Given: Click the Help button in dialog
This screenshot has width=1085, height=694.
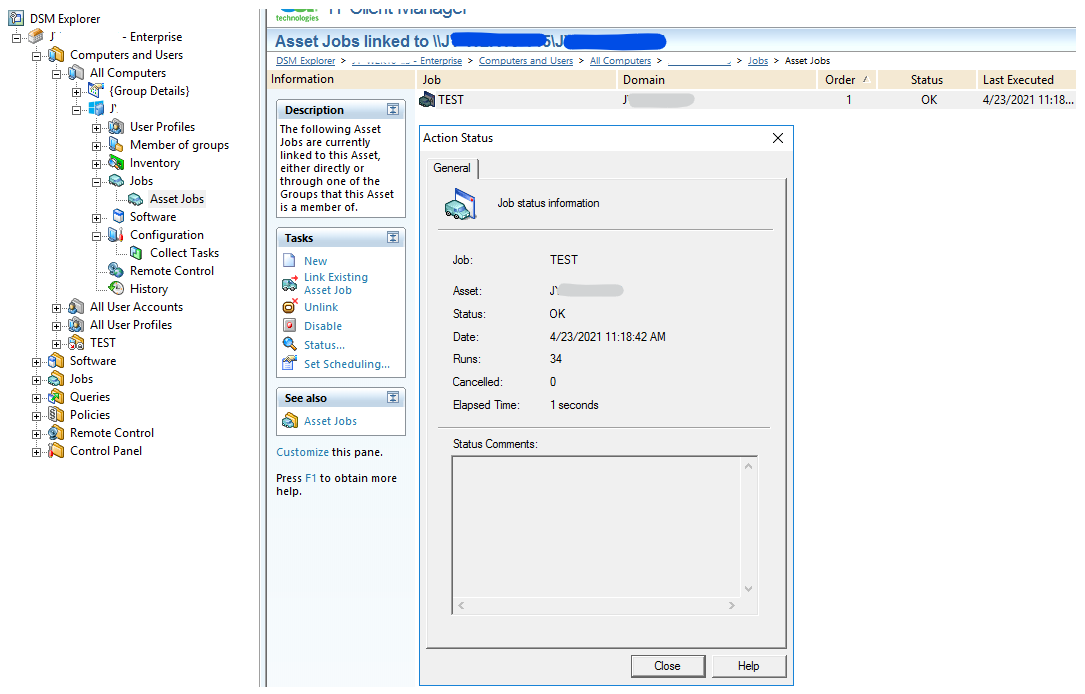Looking at the screenshot, I should [x=748, y=666].
